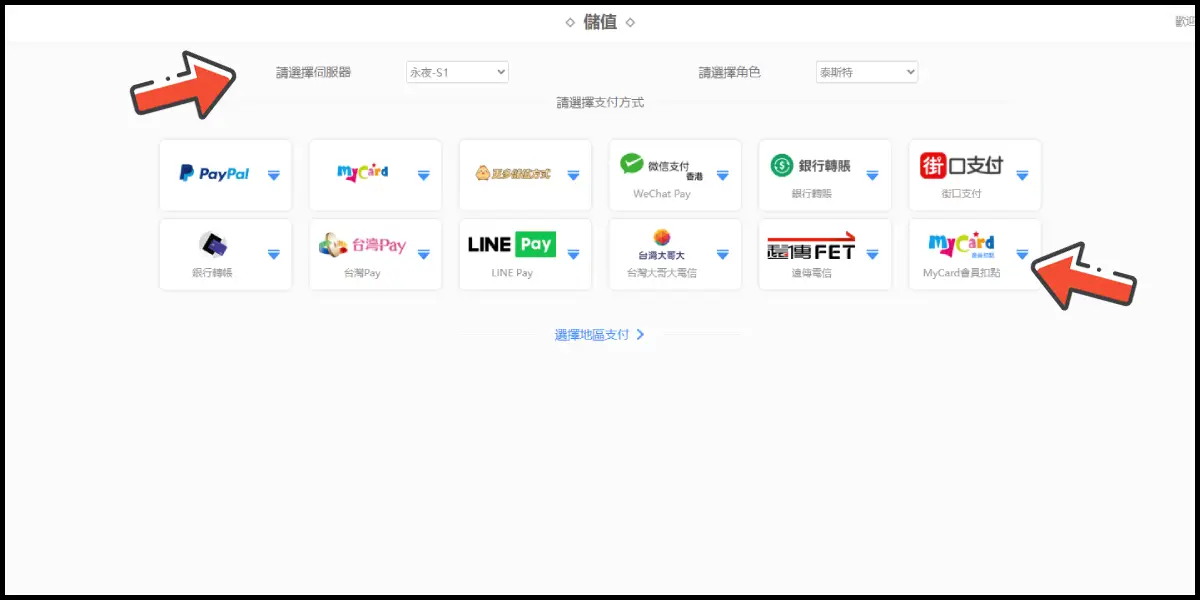
Task: Expand the arrow on the green dollar-coin bank card
Action: tap(872, 175)
